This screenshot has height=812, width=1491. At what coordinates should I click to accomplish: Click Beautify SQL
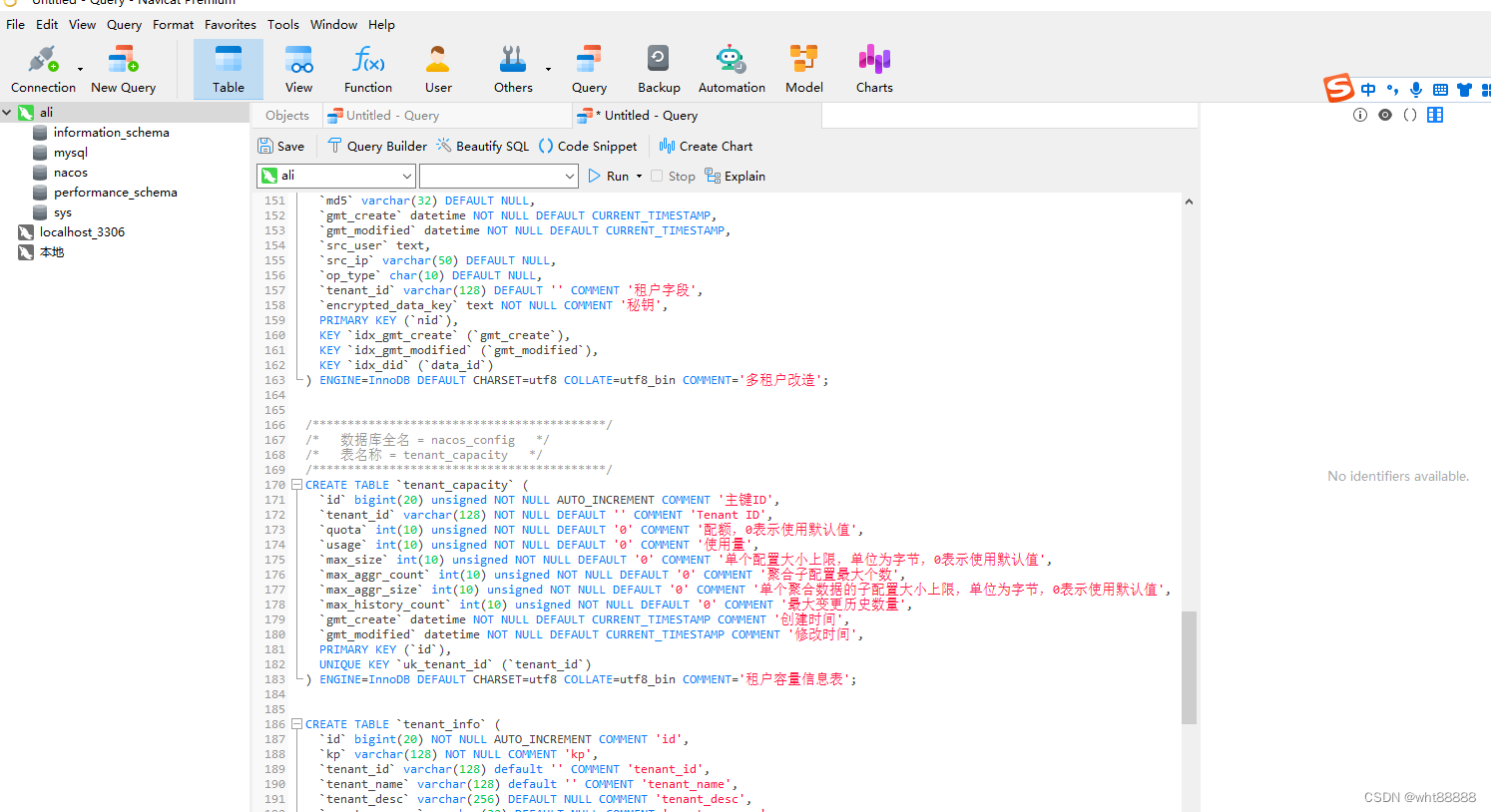click(x=483, y=146)
